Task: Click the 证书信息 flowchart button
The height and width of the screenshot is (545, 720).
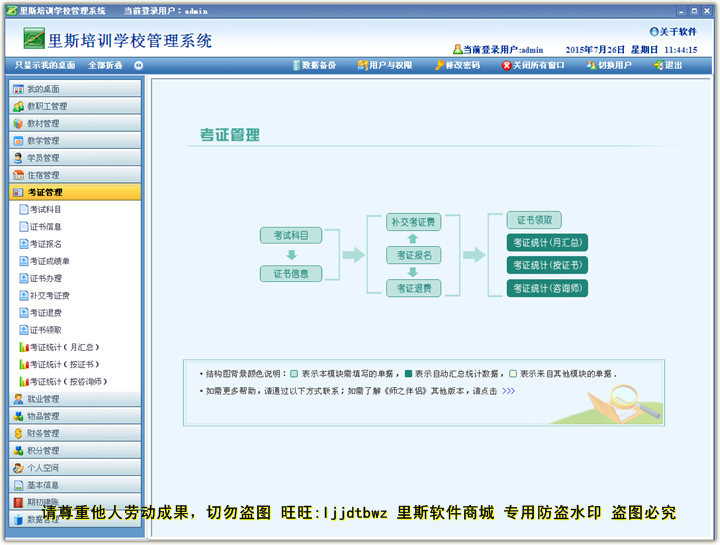Action: (291, 274)
